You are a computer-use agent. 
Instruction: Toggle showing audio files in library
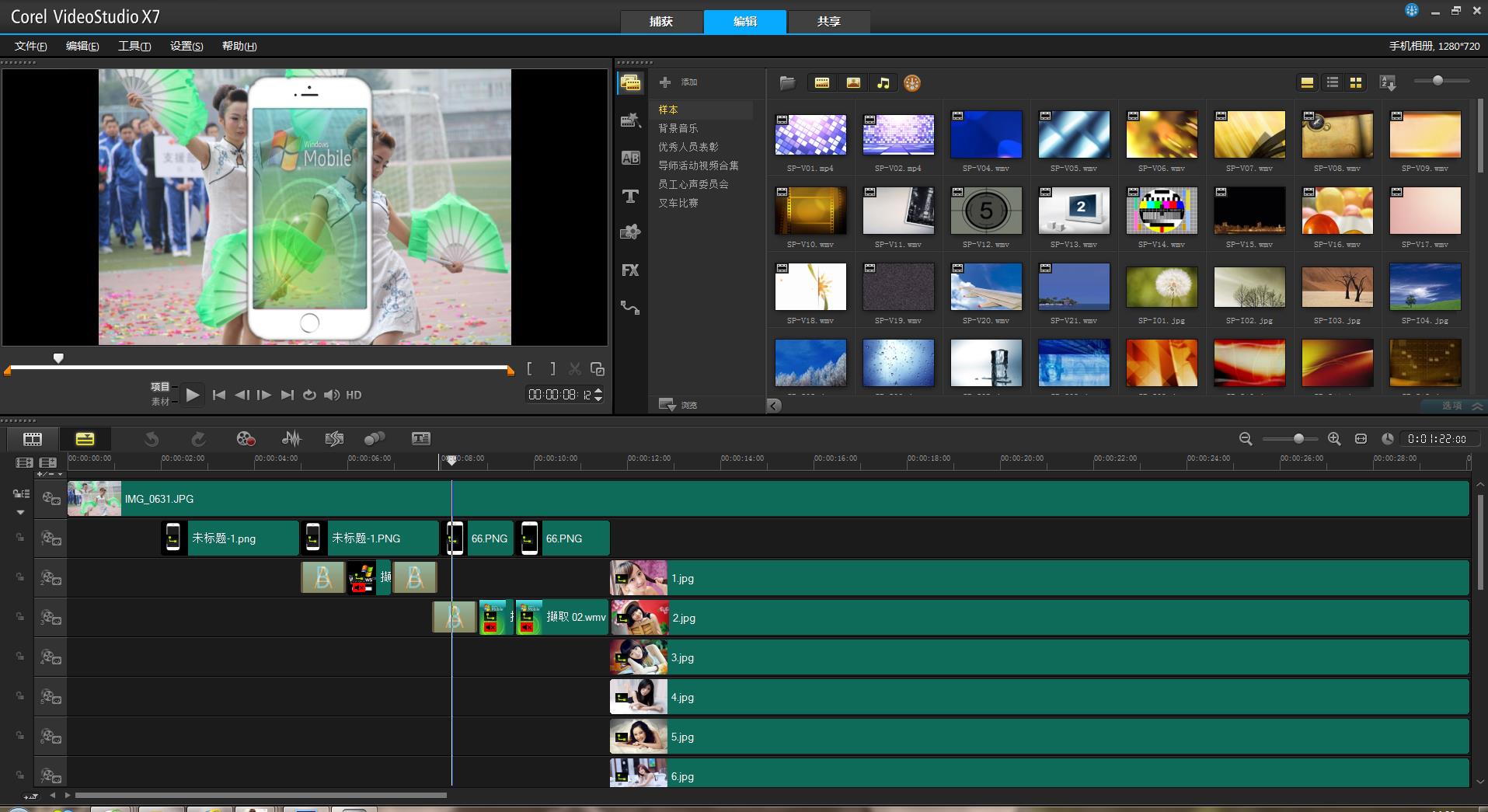(x=883, y=83)
